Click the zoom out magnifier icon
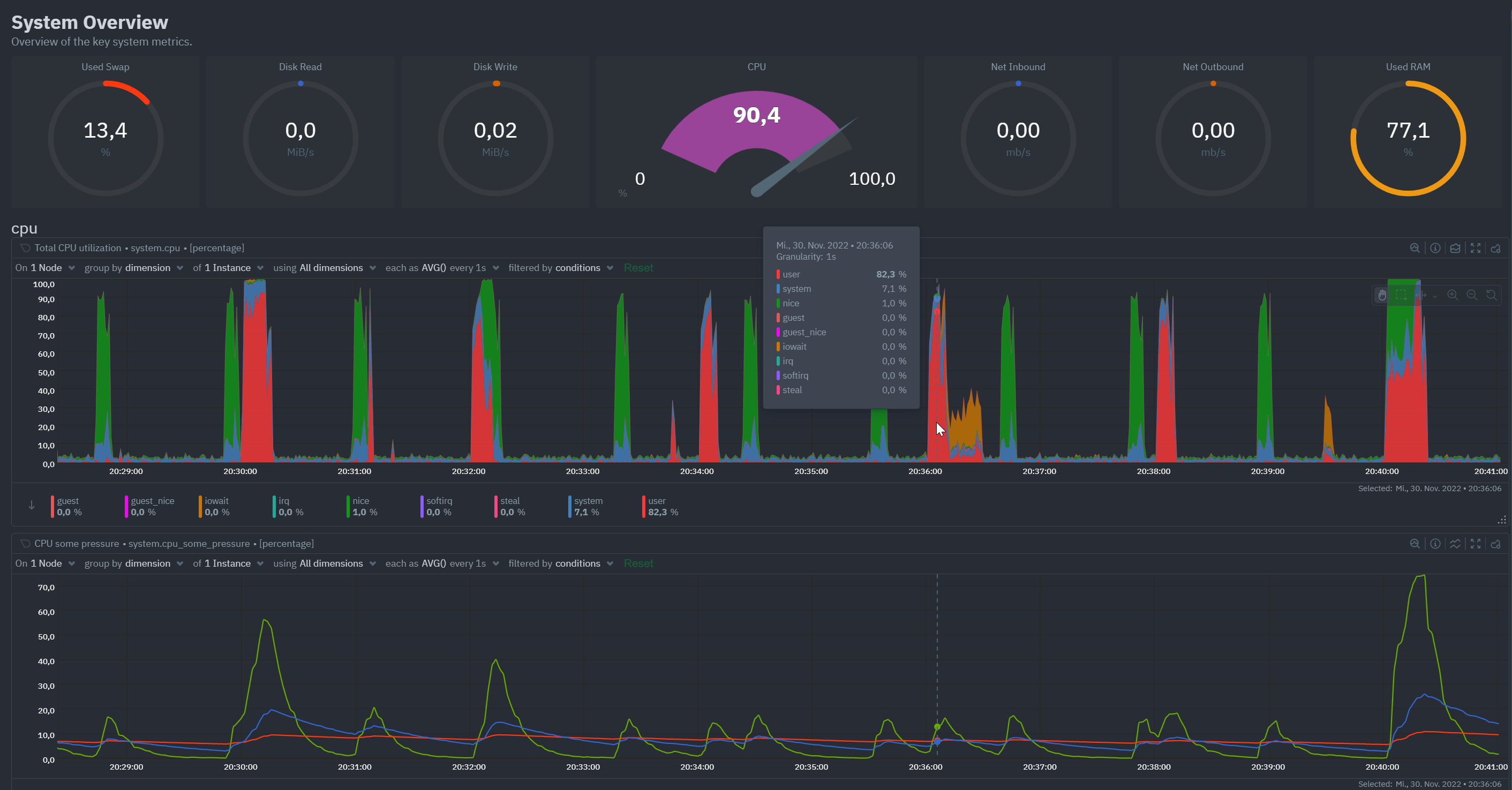The width and height of the screenshot is (1512, 790). click(x=1472, y=295)
